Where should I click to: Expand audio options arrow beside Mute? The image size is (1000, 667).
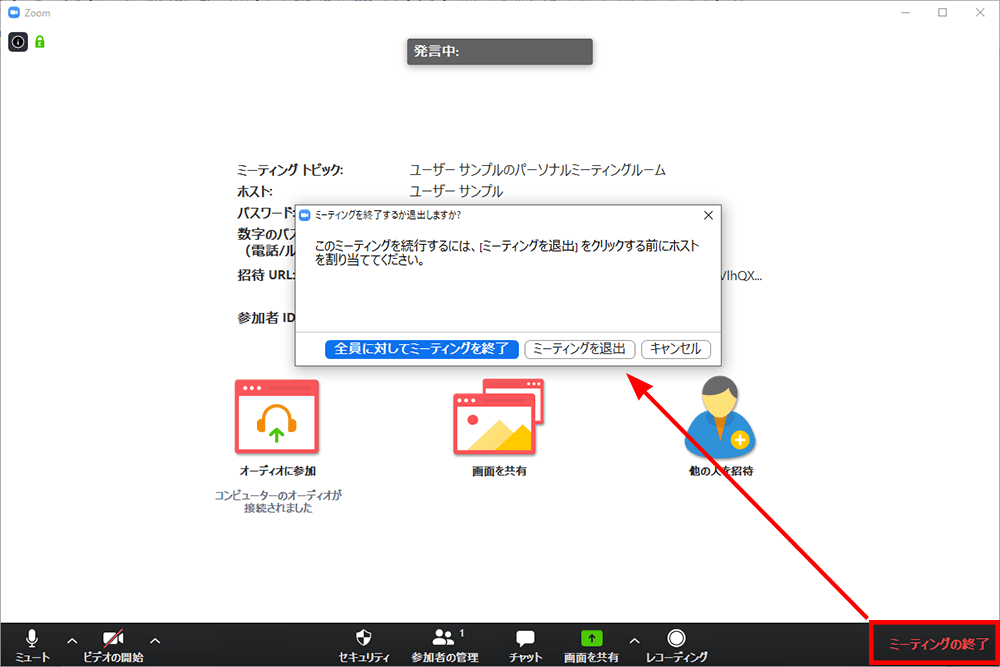tap(72, 640)
